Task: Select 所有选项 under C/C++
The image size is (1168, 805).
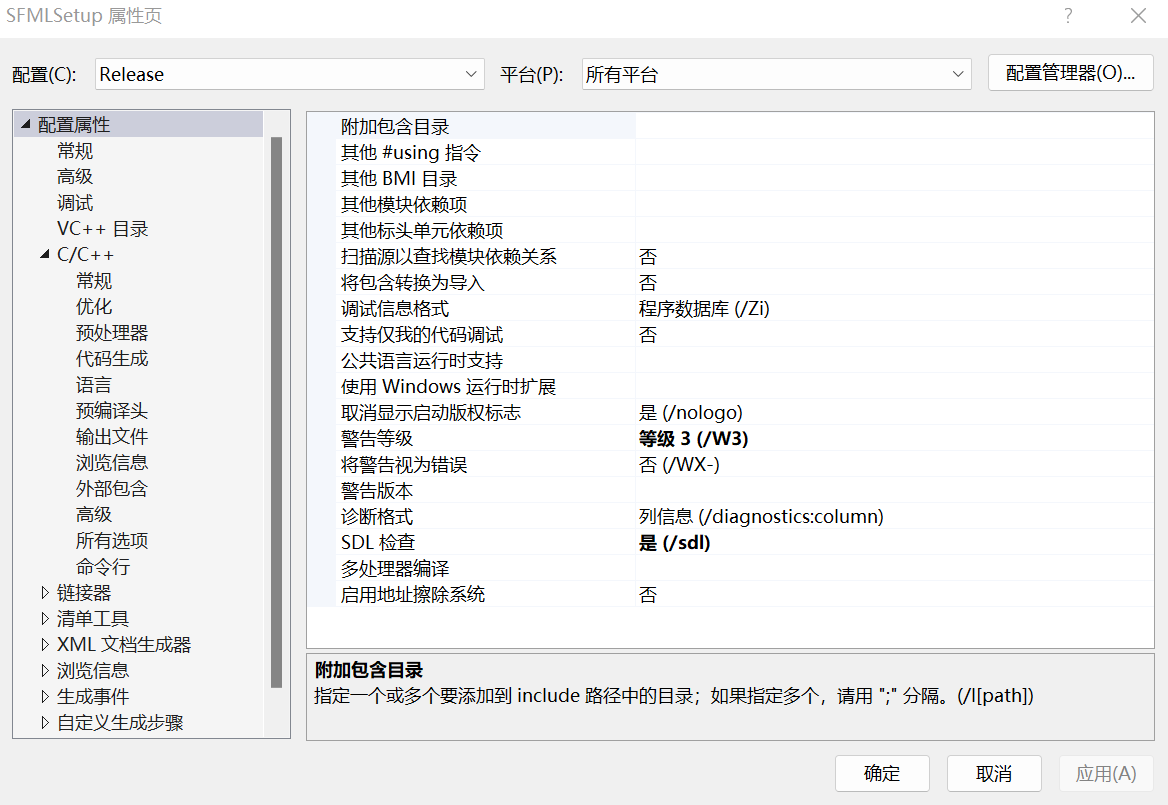Action: pyautogui.click(x=112, y=541)
